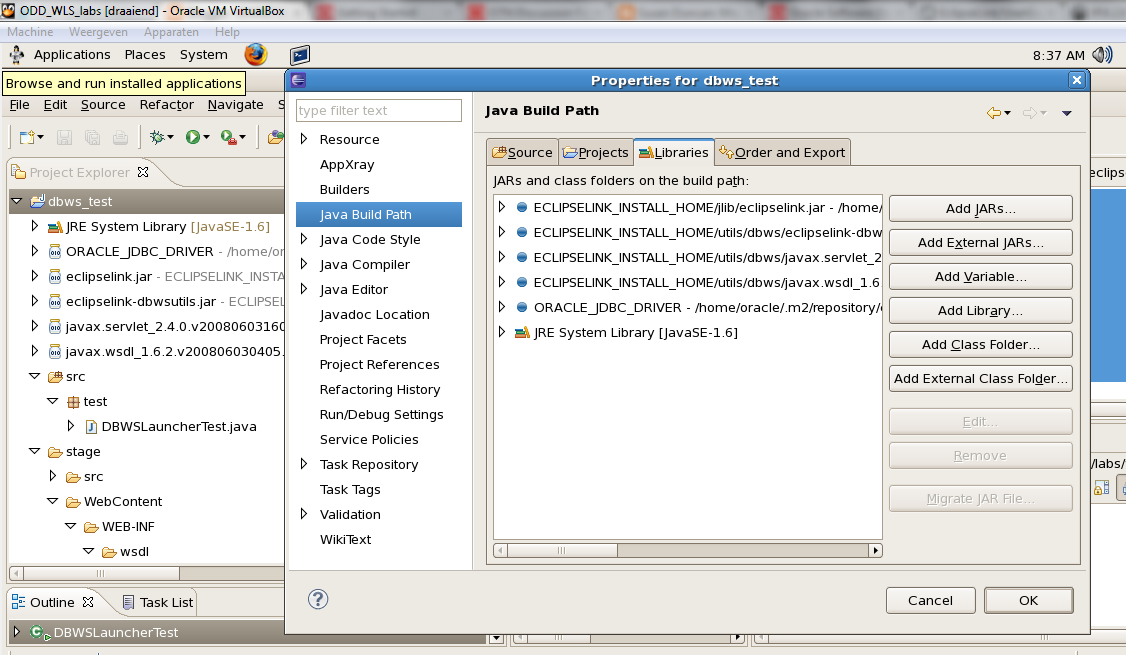Expand ORACLE_JDBC_DRIVER build path entry

(x=502, y=307)
